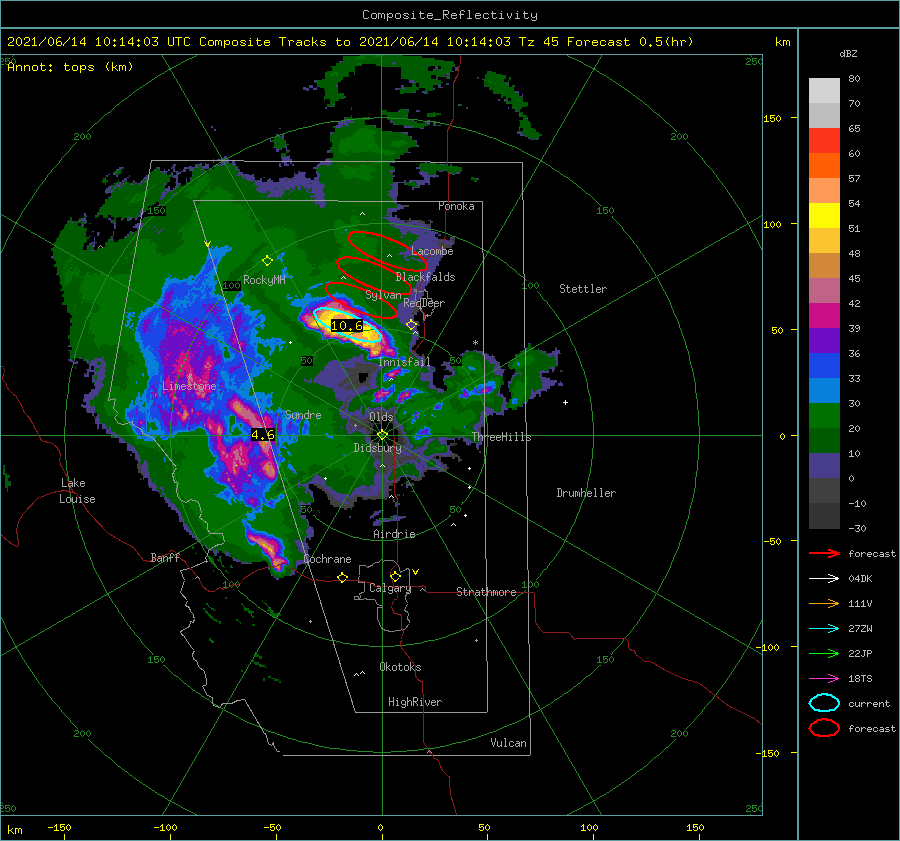The height and width of the screenshot is (841, 900).
Task: Pick the dark orange 60-57 dBZ swatch
Action: [824, 166]
